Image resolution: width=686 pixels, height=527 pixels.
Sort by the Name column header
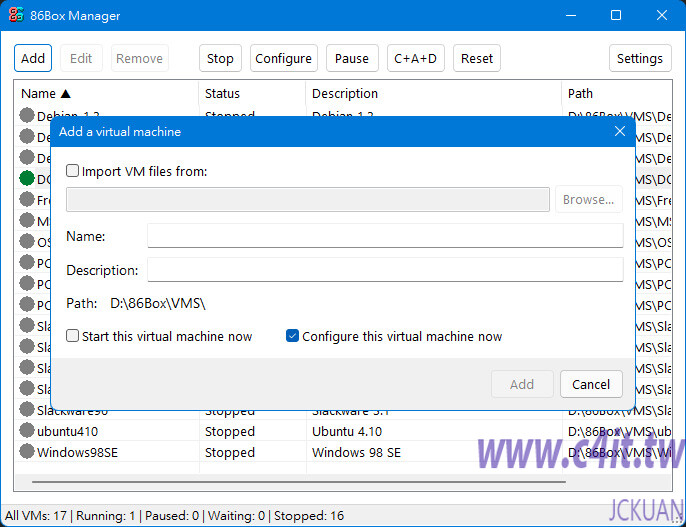tap(107, 94)
